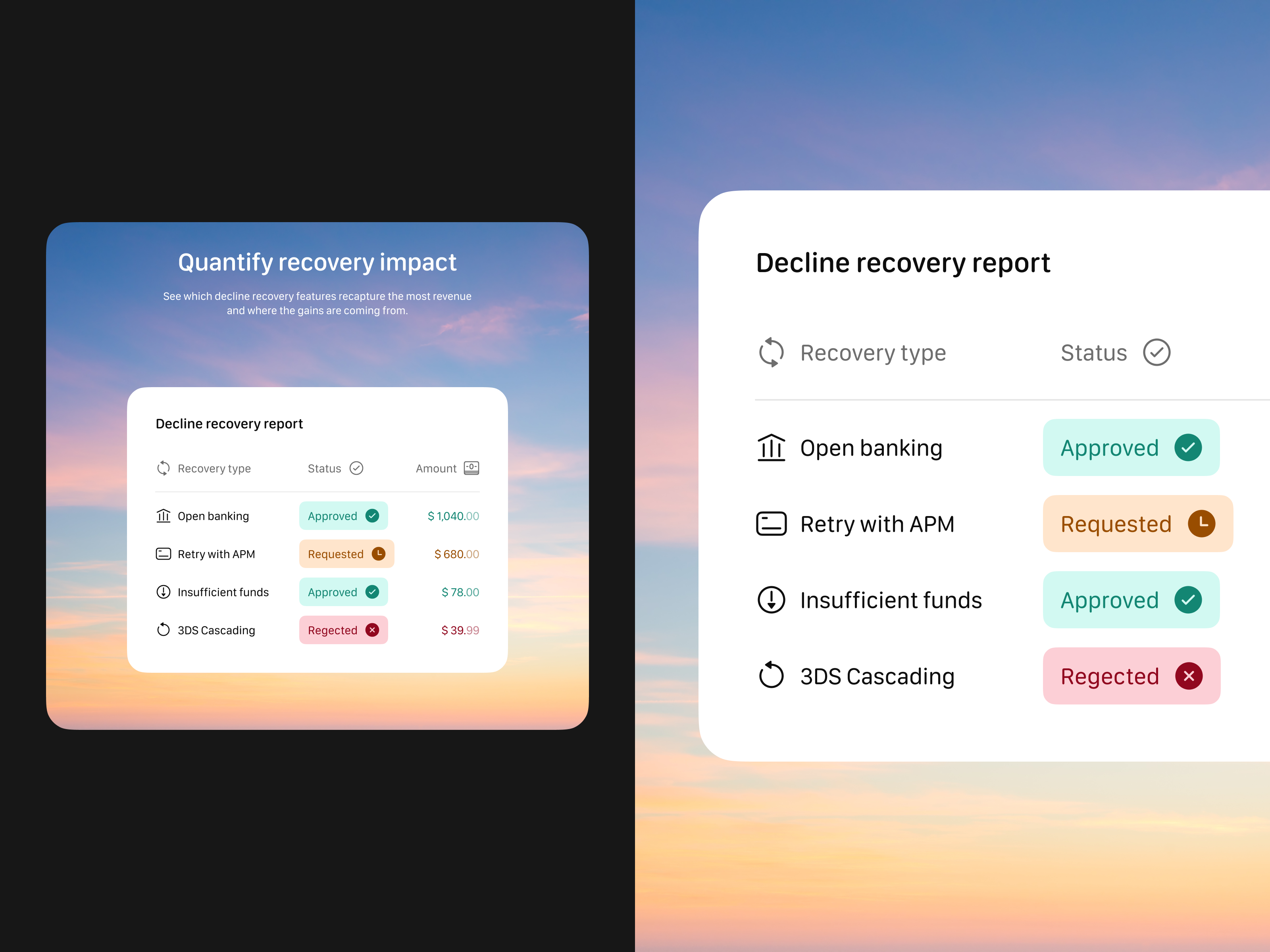
Task: Click the bank icon beside Open banking in enlarged card
Action: tap(771, 447)
